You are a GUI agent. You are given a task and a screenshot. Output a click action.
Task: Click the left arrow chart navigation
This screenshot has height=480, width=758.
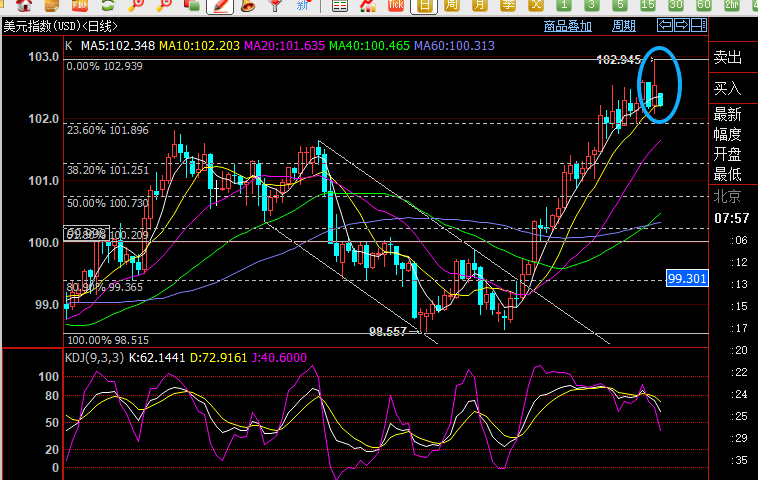665,25
